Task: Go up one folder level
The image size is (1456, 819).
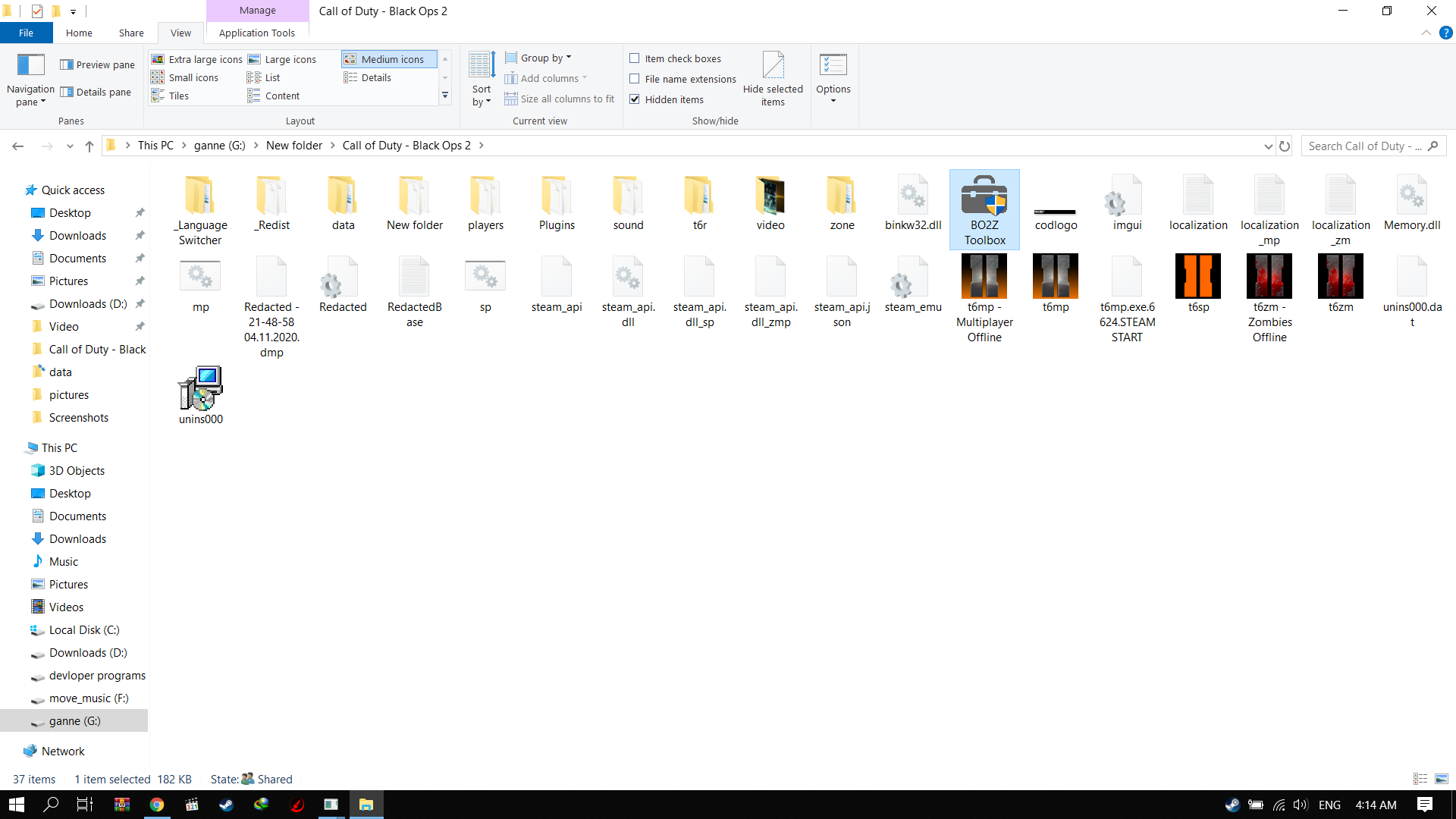Action: pos(89,146)
